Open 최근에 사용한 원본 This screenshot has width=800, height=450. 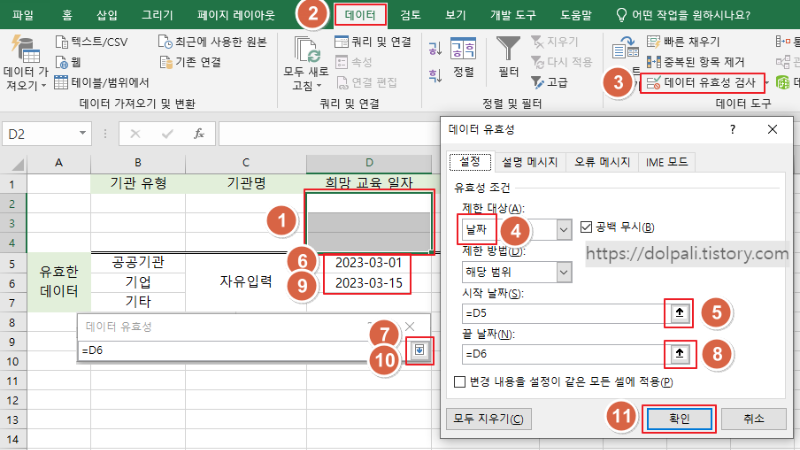(212, 42)
